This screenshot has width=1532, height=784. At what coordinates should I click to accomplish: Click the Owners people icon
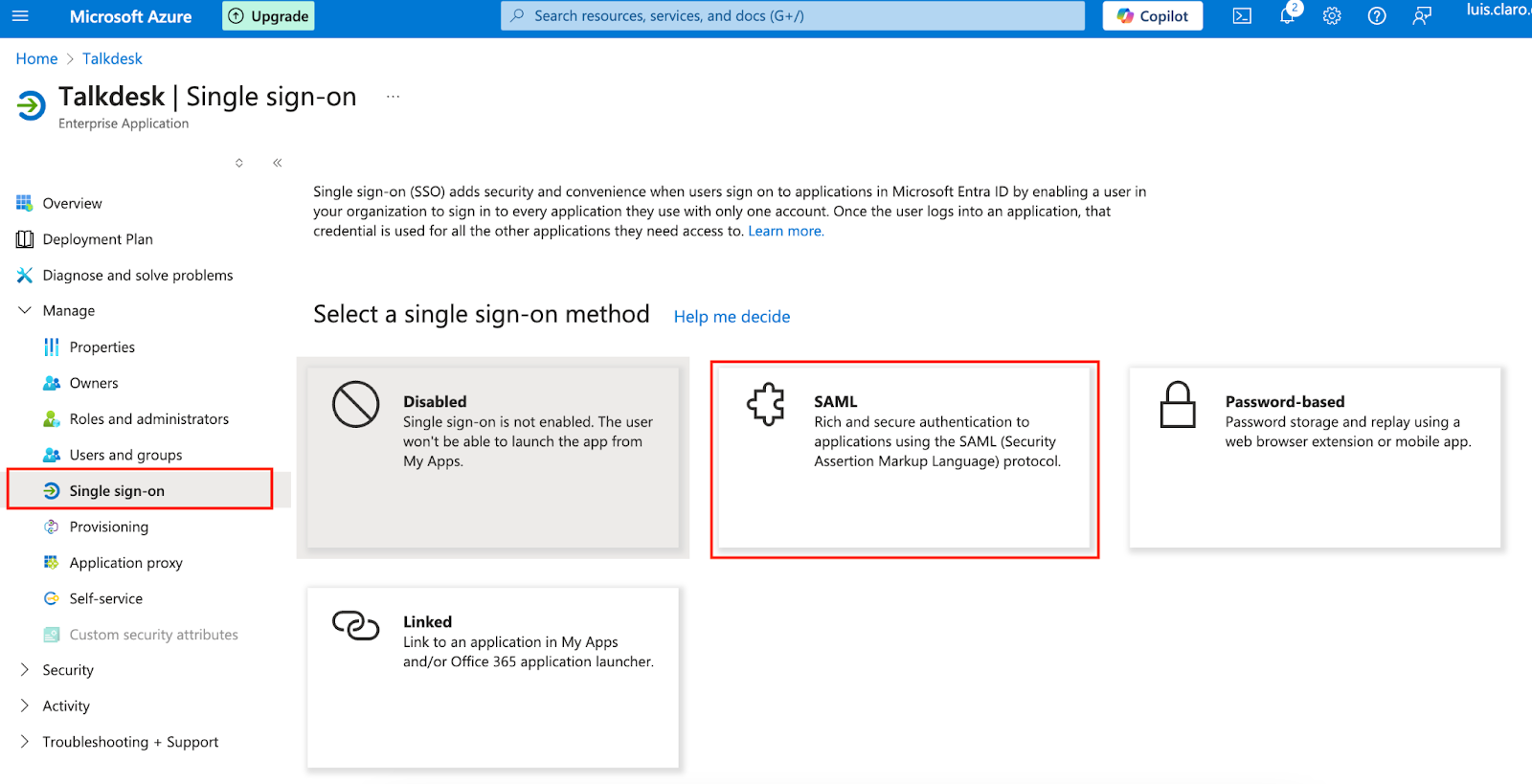(x=52, y=383)
